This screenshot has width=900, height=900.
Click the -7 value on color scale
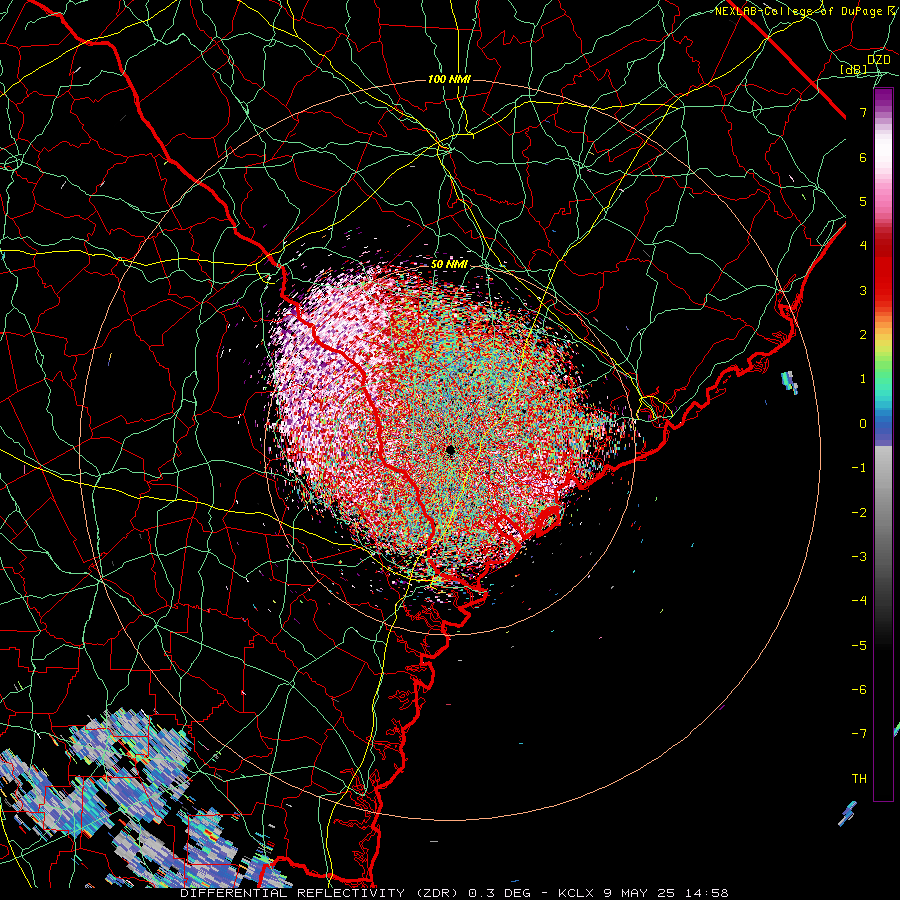[859, 734]
